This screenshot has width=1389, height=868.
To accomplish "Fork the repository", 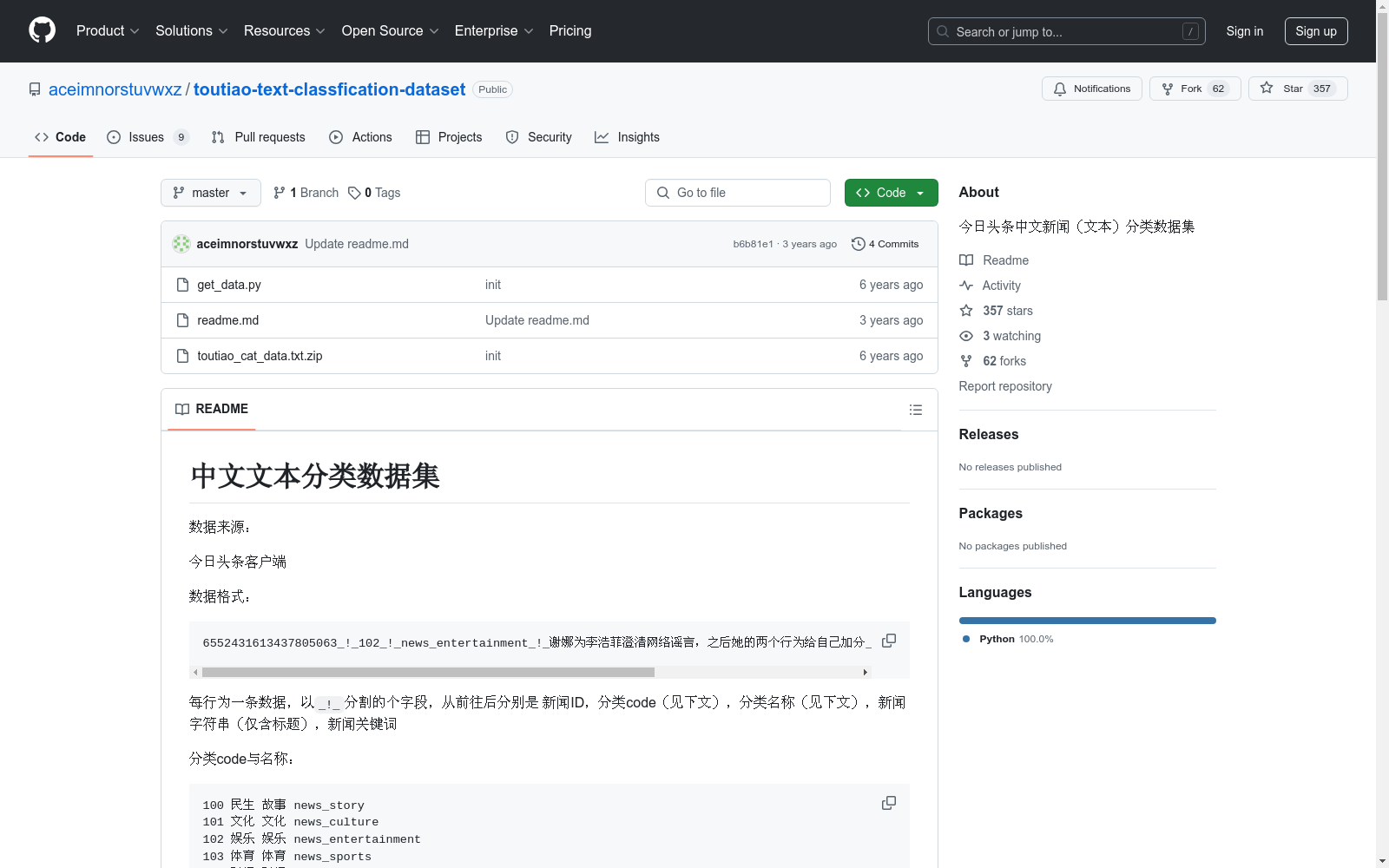I will coord(1194,89).
